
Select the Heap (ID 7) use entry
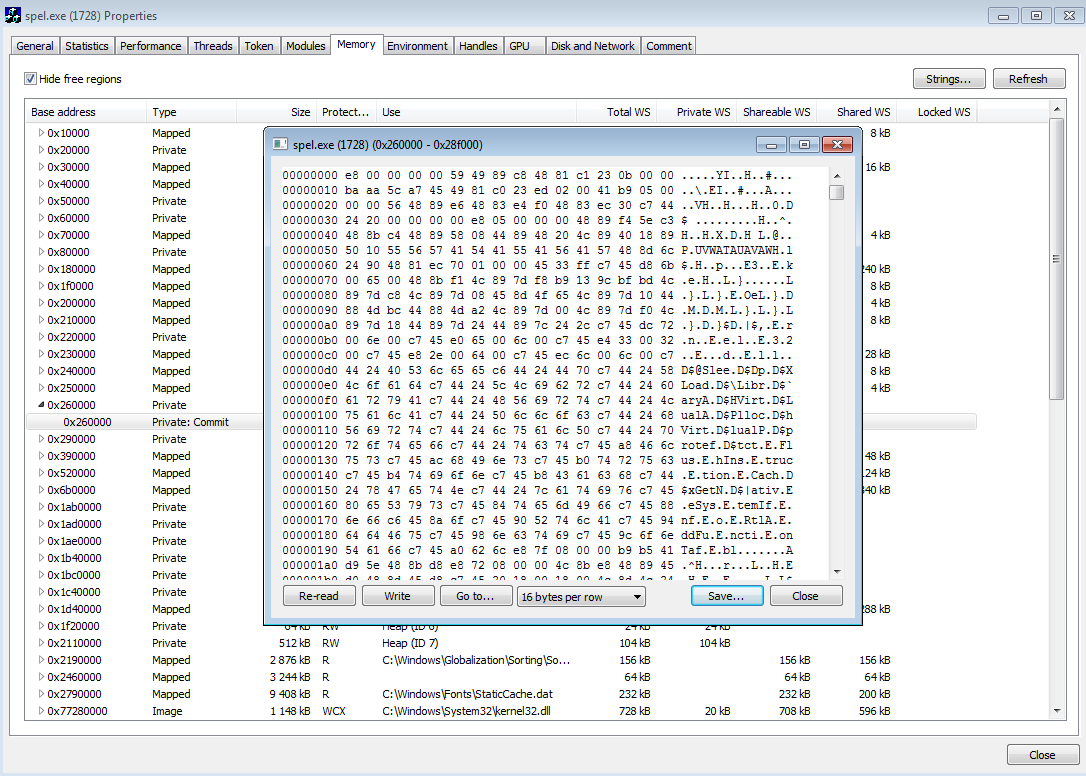point(410,643)
